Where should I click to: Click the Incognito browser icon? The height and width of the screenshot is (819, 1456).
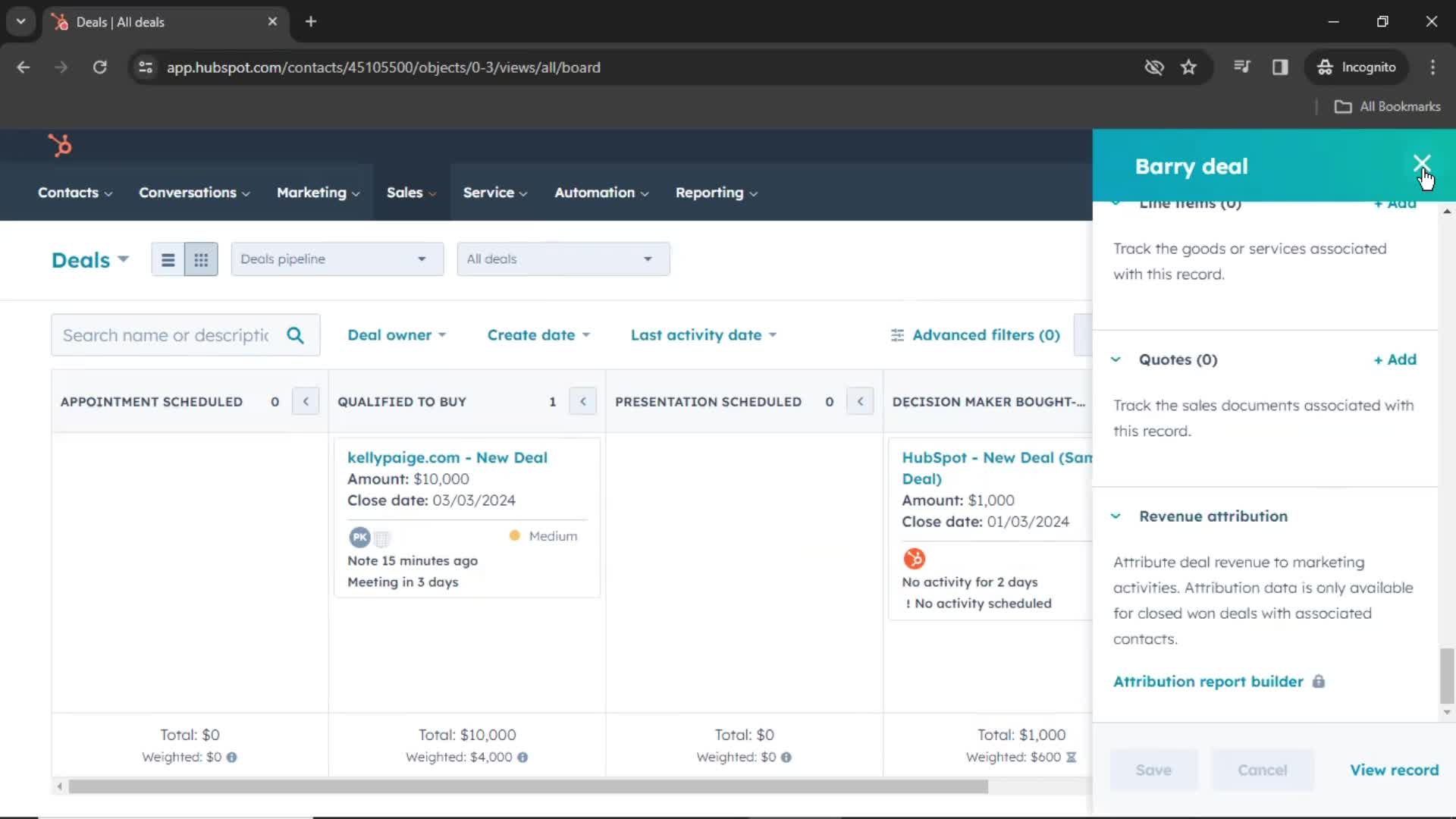click(x=1325, y=67)
